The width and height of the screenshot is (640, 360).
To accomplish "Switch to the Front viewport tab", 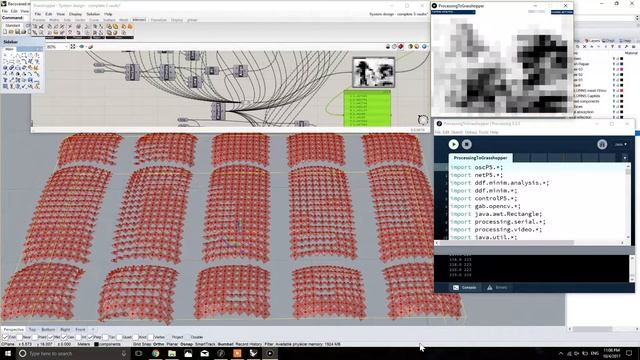I will coord(80,329).
